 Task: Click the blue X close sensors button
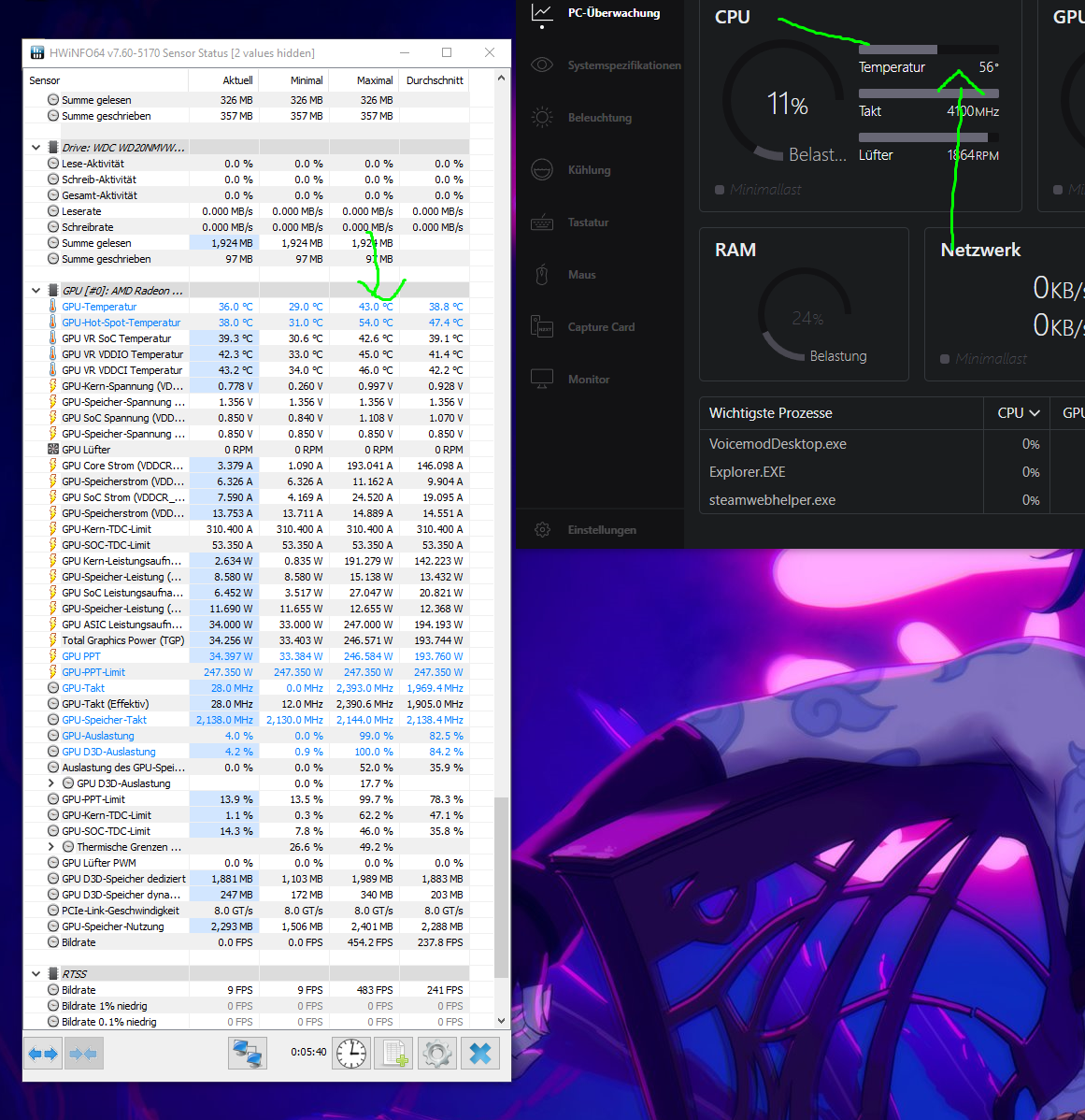pos(480,1053)
